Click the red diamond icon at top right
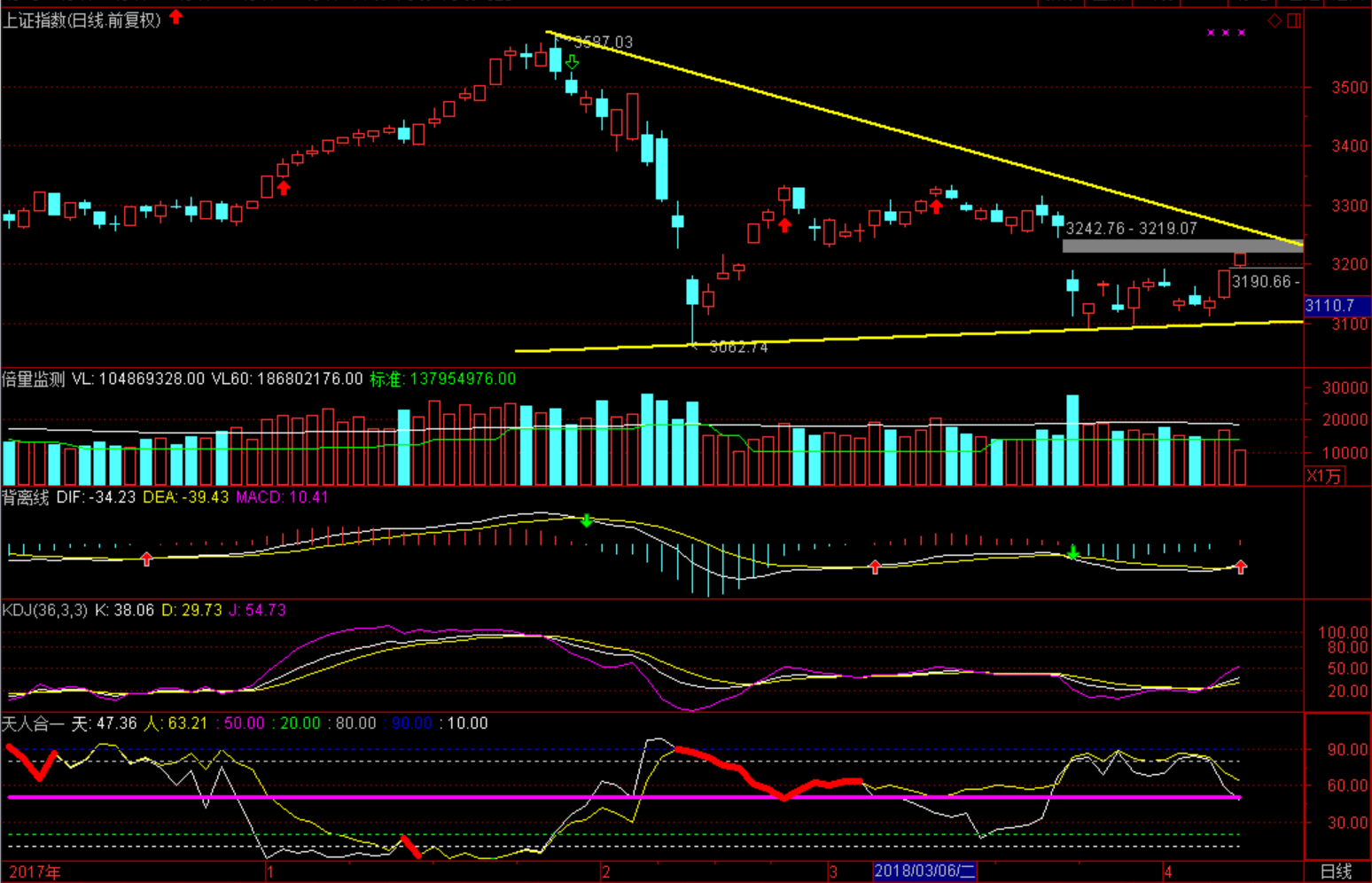 (x=1275, y=20)
